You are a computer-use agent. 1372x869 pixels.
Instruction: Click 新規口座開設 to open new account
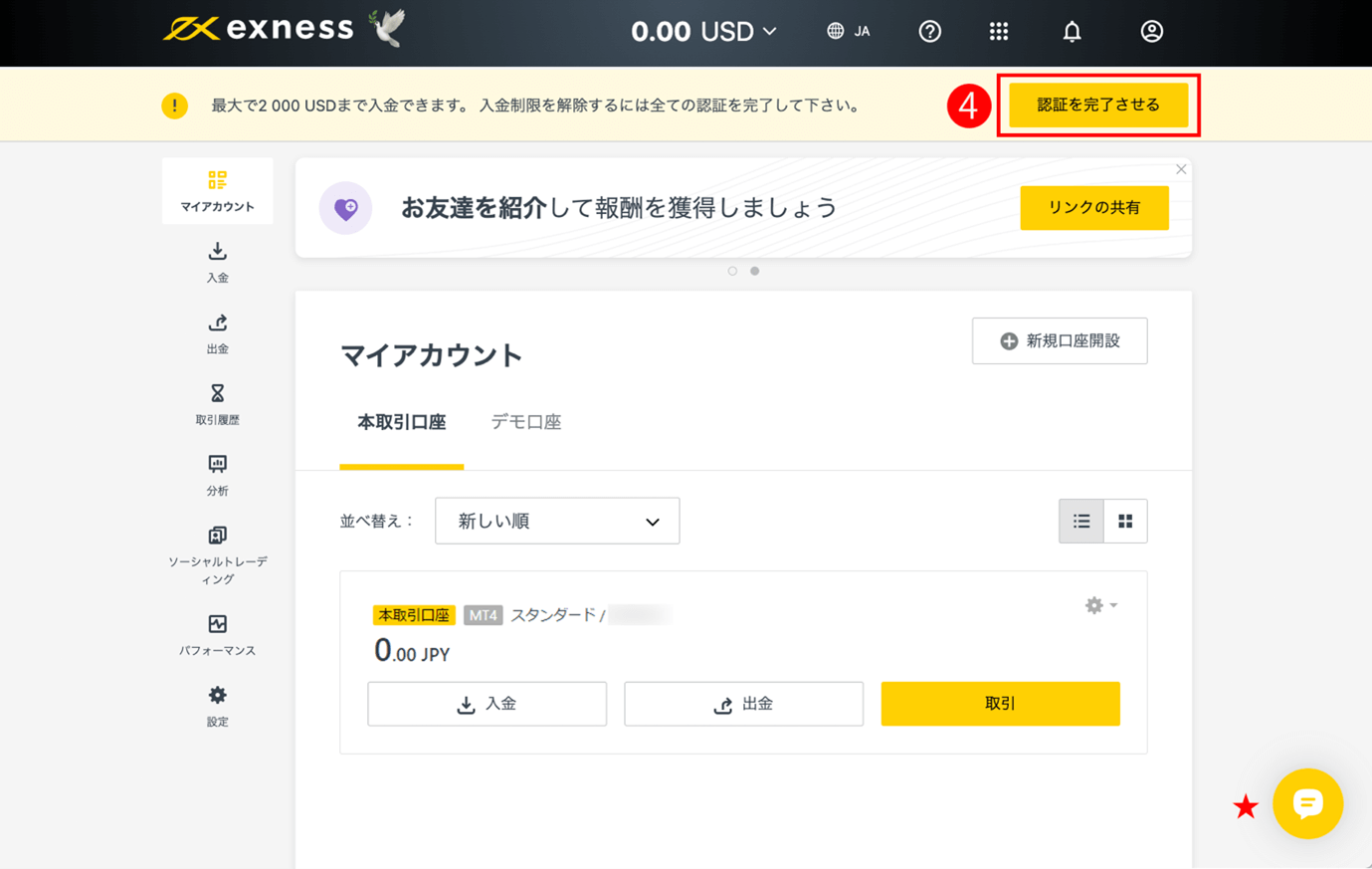coord(1059,340)
